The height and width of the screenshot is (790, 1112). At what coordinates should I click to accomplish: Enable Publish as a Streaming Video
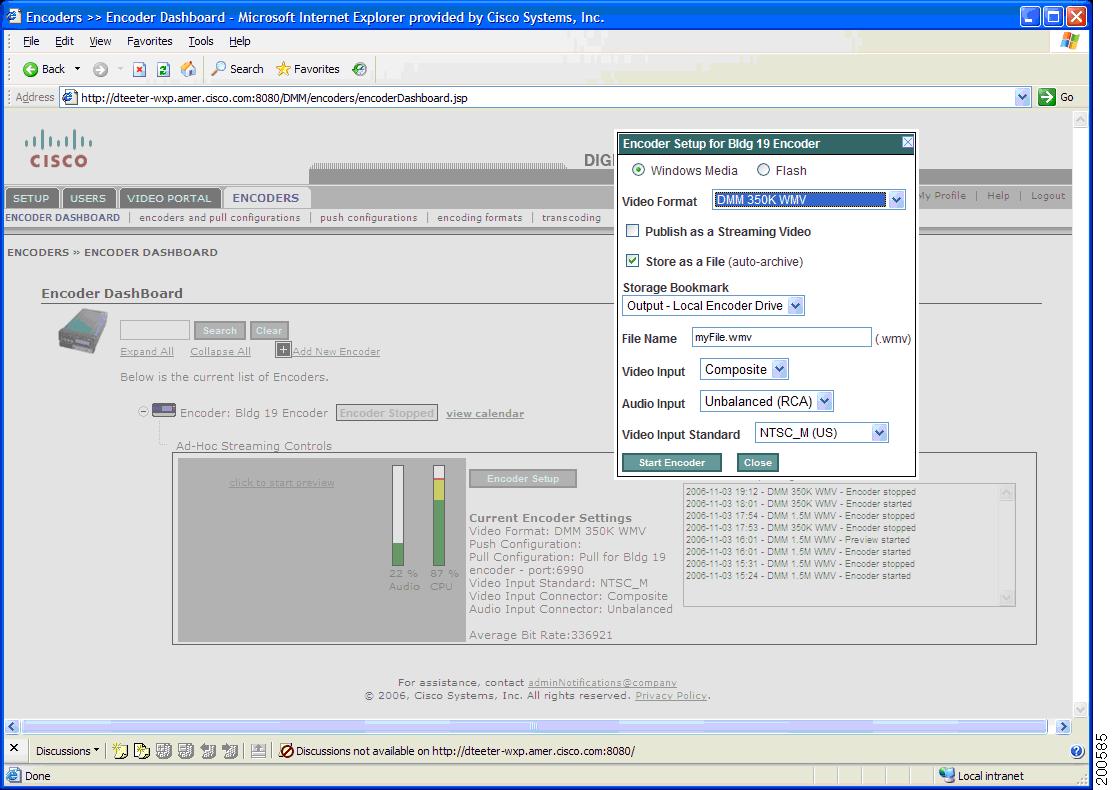(634, 231)
